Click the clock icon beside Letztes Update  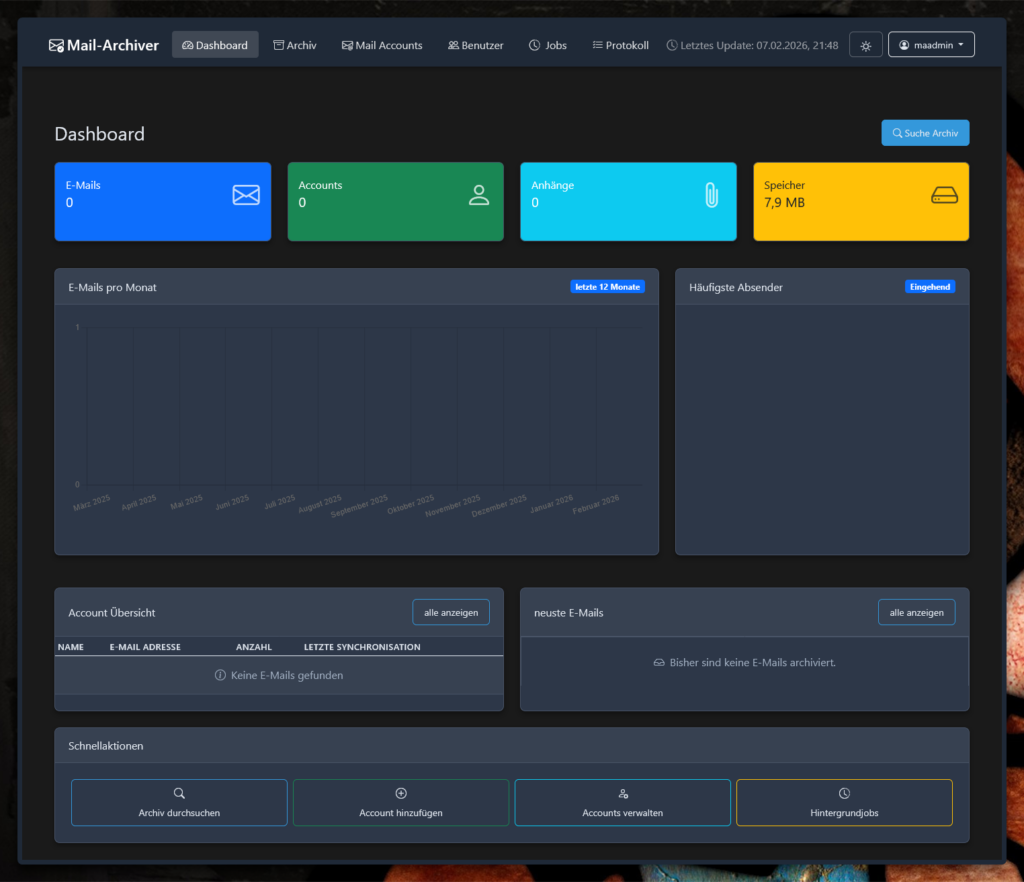click(x=672, y=45)
